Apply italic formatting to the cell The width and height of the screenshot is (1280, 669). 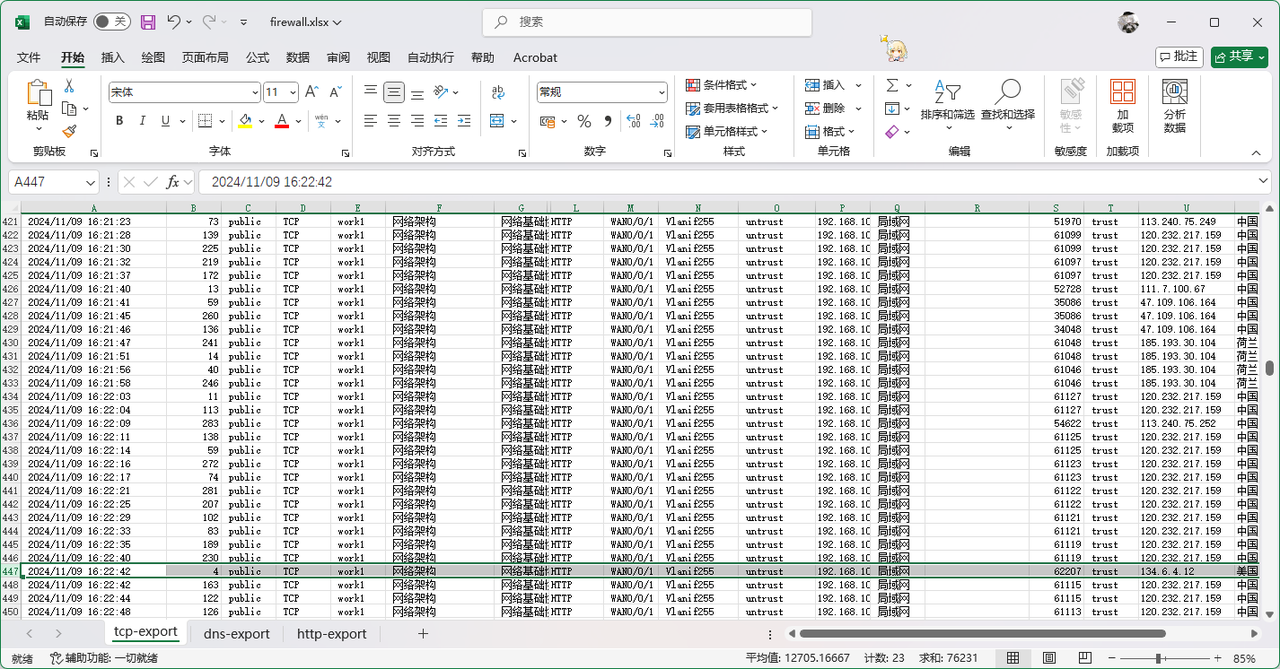coord(142,121)
